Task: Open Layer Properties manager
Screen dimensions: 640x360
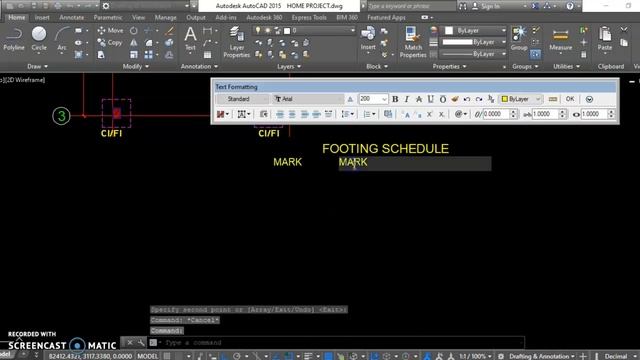Action: coord(236,42)
